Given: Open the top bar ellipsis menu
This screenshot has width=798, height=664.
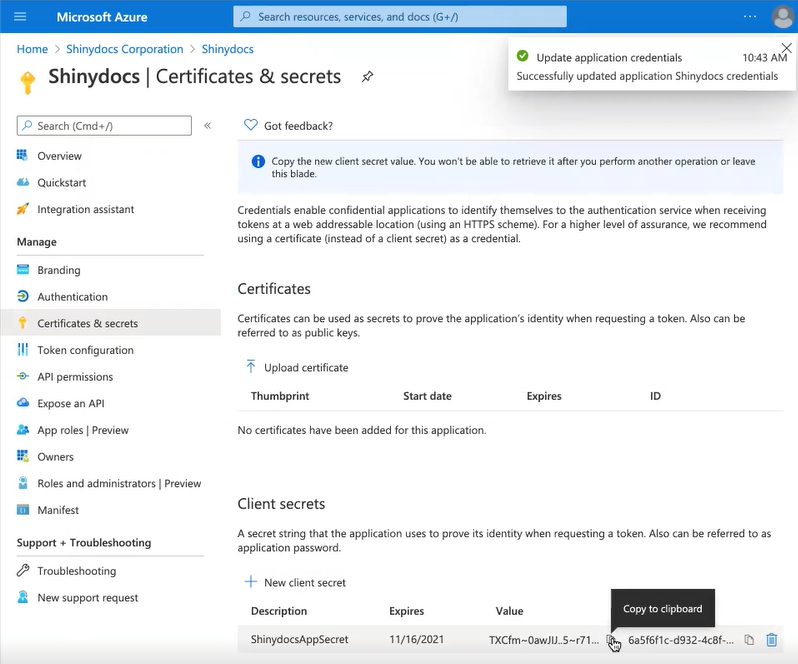Looking at the screenshot, I should point(750,17).
